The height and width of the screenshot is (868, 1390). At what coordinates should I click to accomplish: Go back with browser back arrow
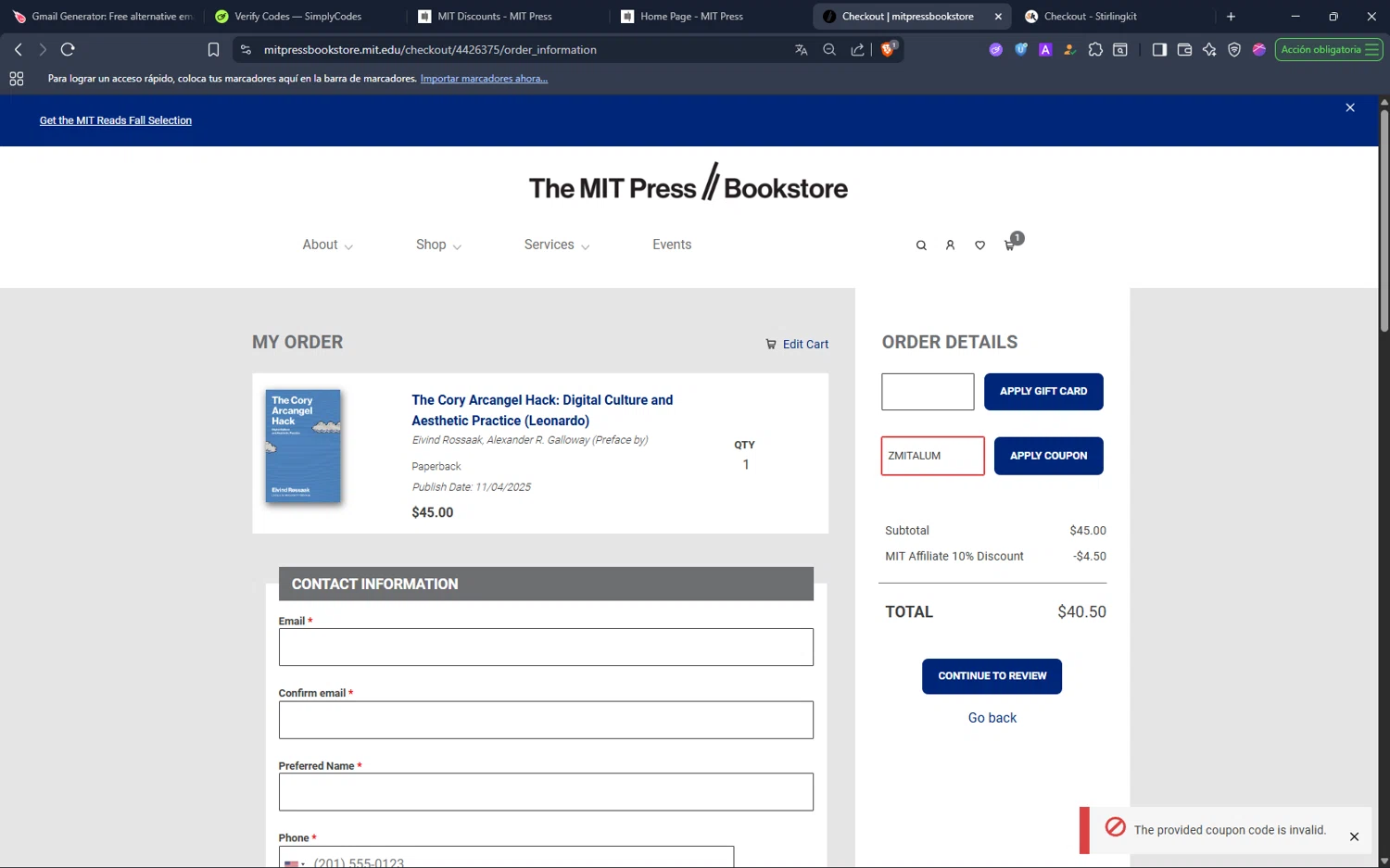point(19,50)
